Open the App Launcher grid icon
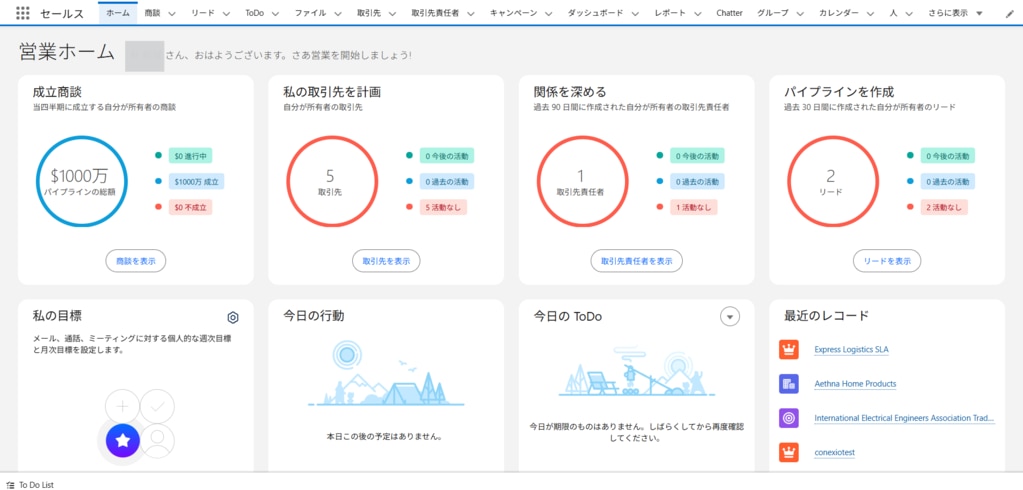The image size is (1023, 490). (22, 13)
